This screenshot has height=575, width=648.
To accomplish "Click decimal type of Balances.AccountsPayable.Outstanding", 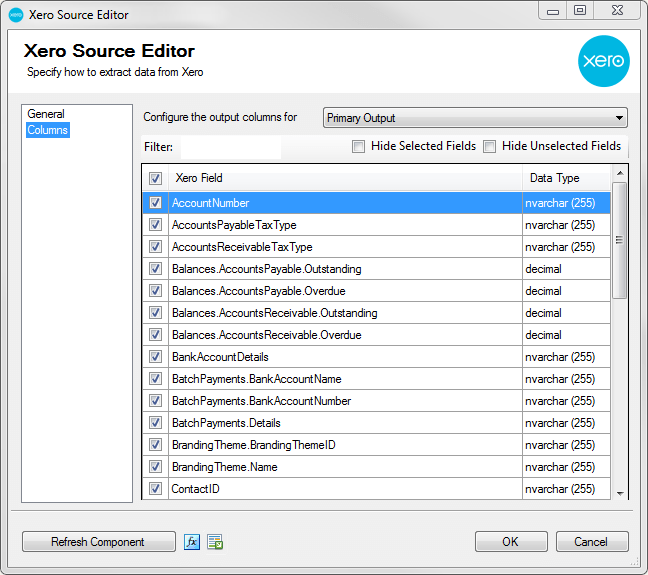I will (566, 269).
